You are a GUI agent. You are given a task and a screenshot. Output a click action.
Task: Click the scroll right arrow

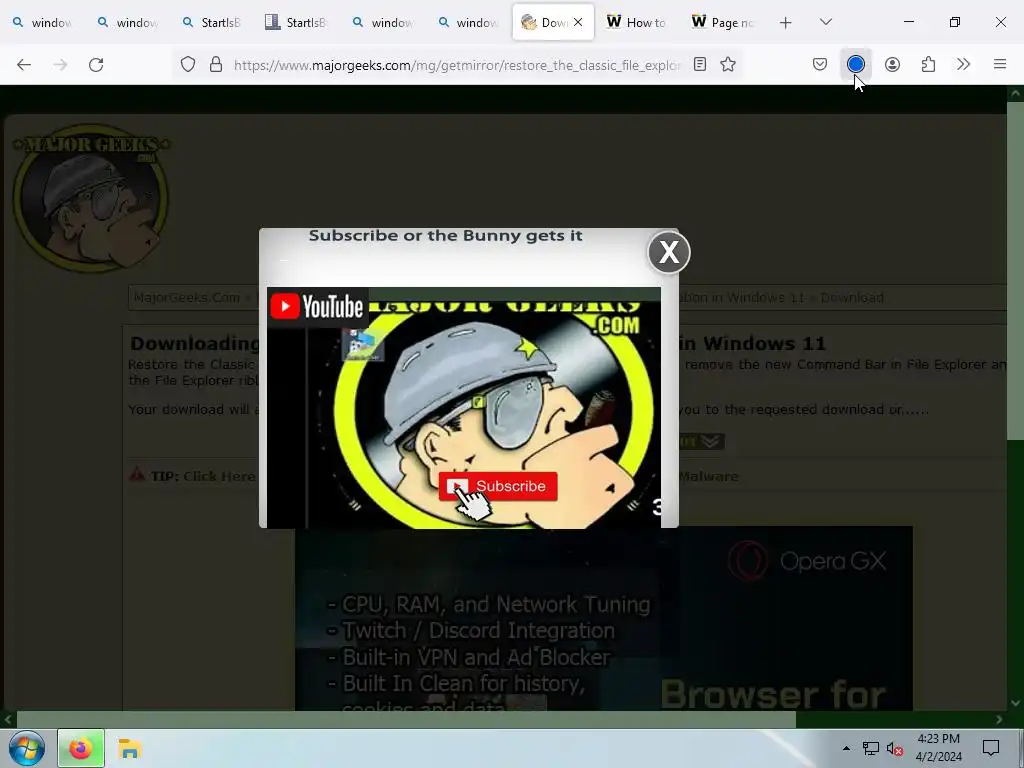(999, 719)
